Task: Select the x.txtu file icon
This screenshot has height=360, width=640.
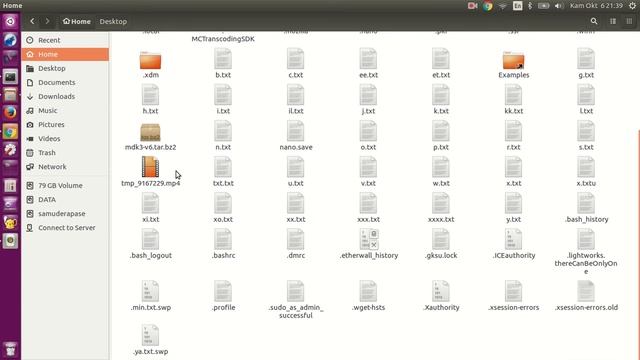Action: click(586, 167)
